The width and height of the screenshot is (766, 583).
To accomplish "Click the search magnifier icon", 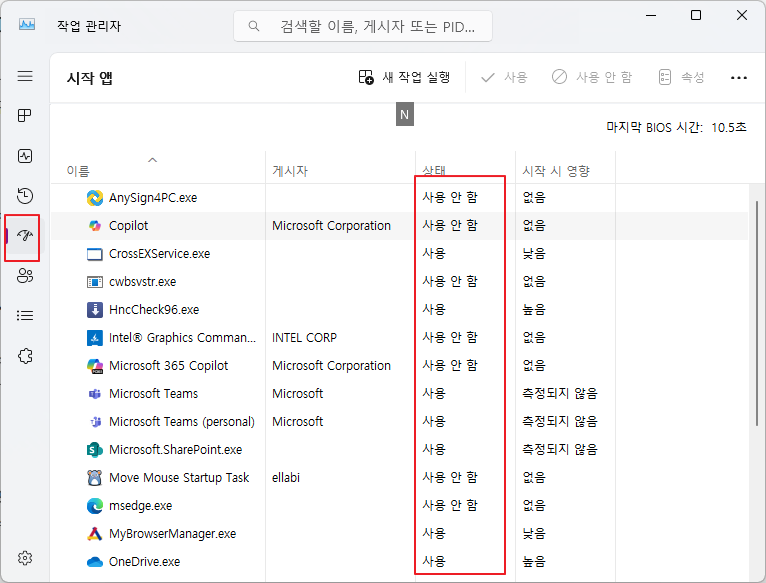I will 254,26.
